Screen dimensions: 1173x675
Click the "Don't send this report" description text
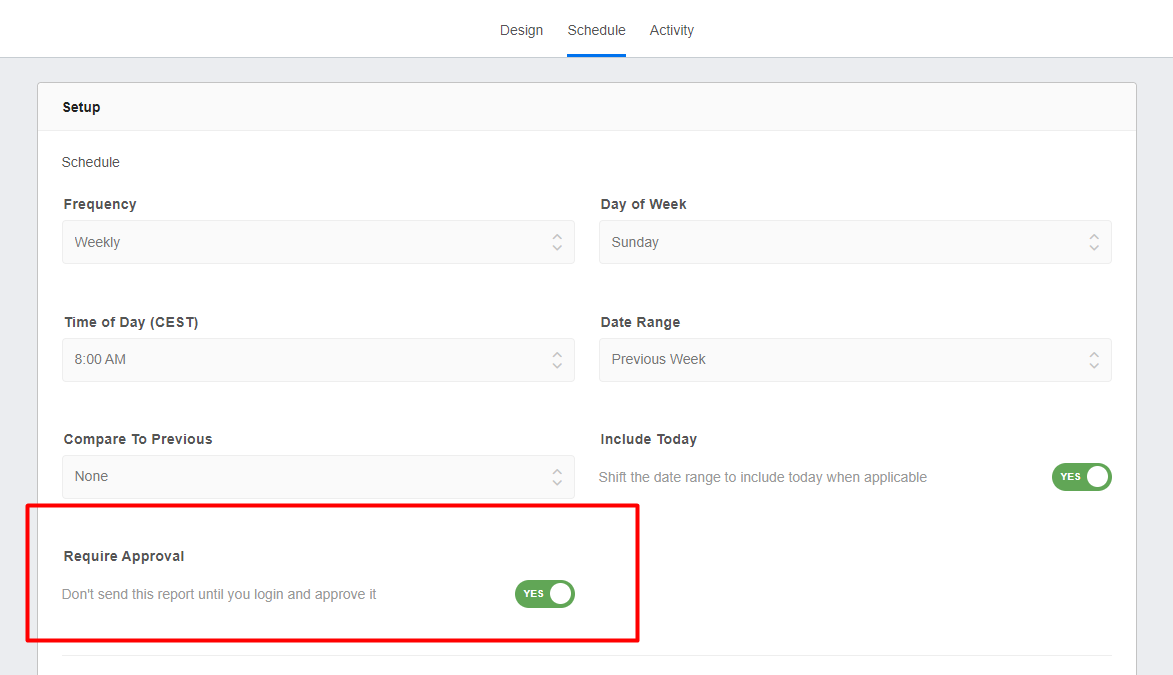(x=219, y=594)
